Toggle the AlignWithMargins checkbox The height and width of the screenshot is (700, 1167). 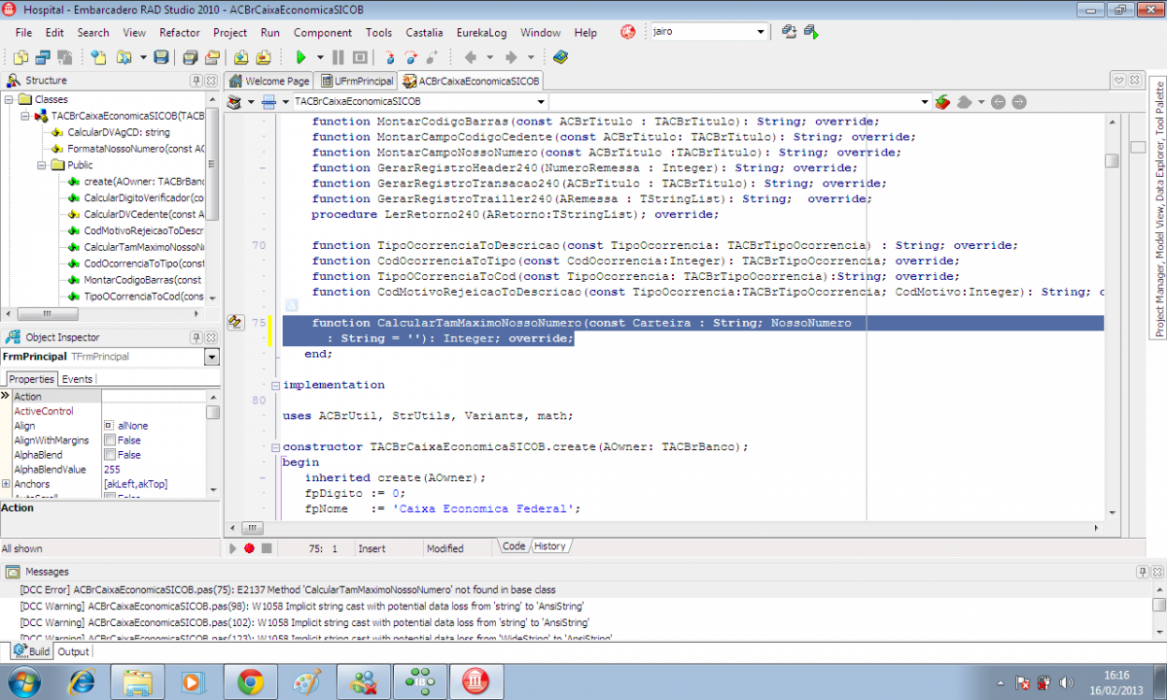pos(109,440)
